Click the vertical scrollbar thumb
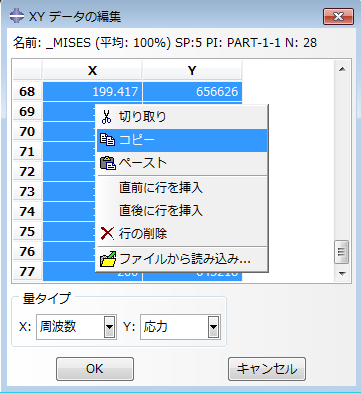This screenshot has width=361, height=393. click(342, 252)
